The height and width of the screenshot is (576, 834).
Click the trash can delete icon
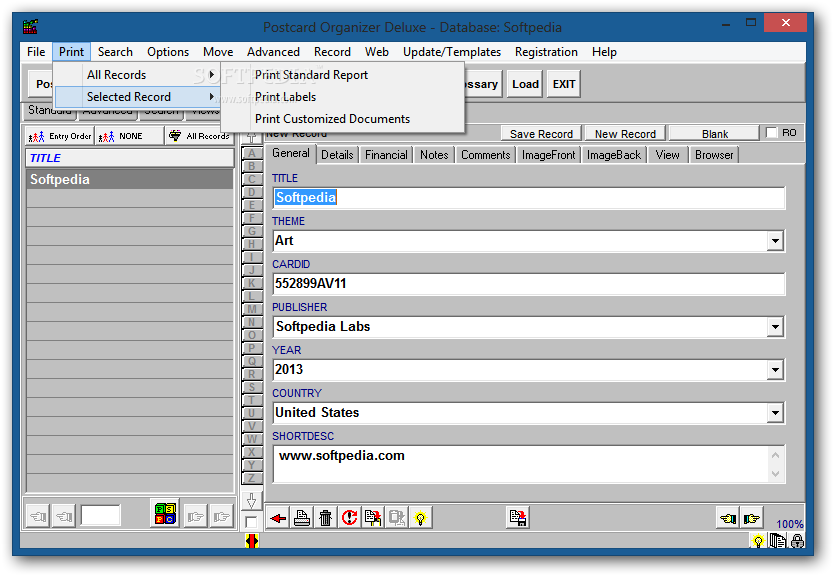tap(326, 517)
